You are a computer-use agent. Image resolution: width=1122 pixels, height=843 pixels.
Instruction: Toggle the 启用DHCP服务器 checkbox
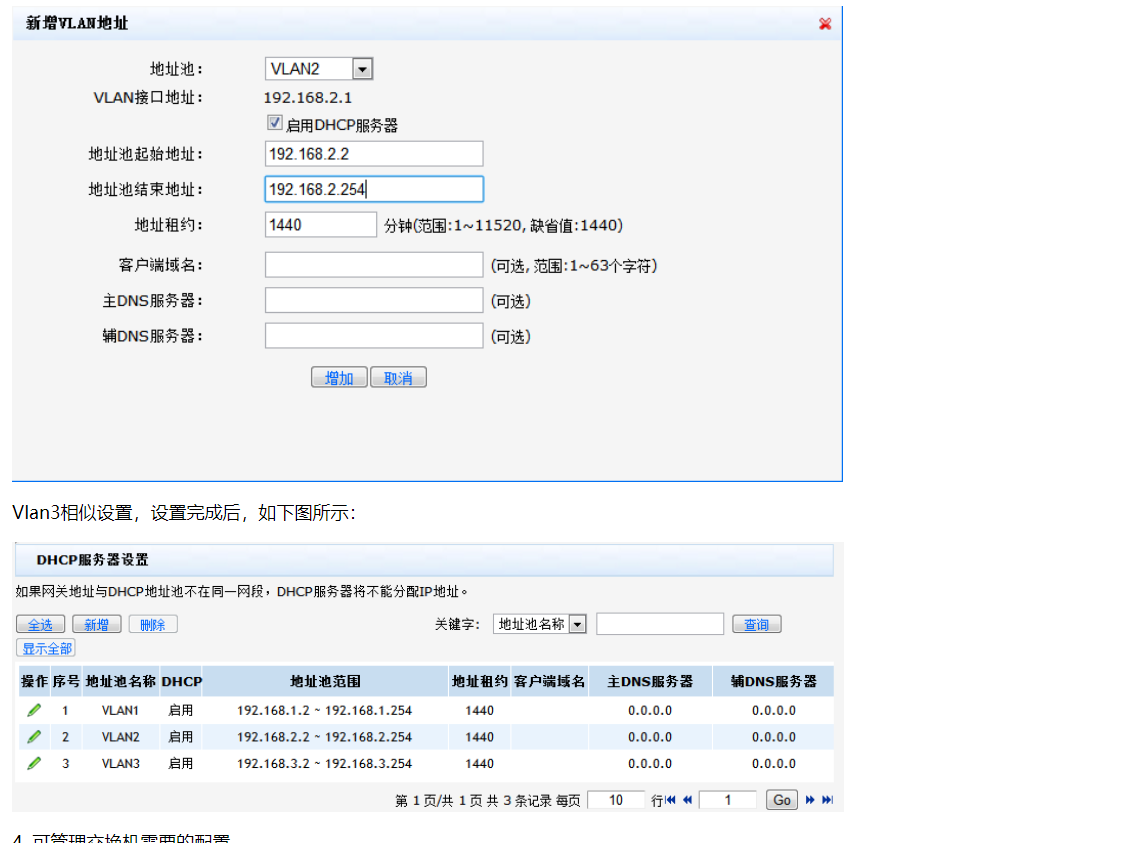point(275,123)
